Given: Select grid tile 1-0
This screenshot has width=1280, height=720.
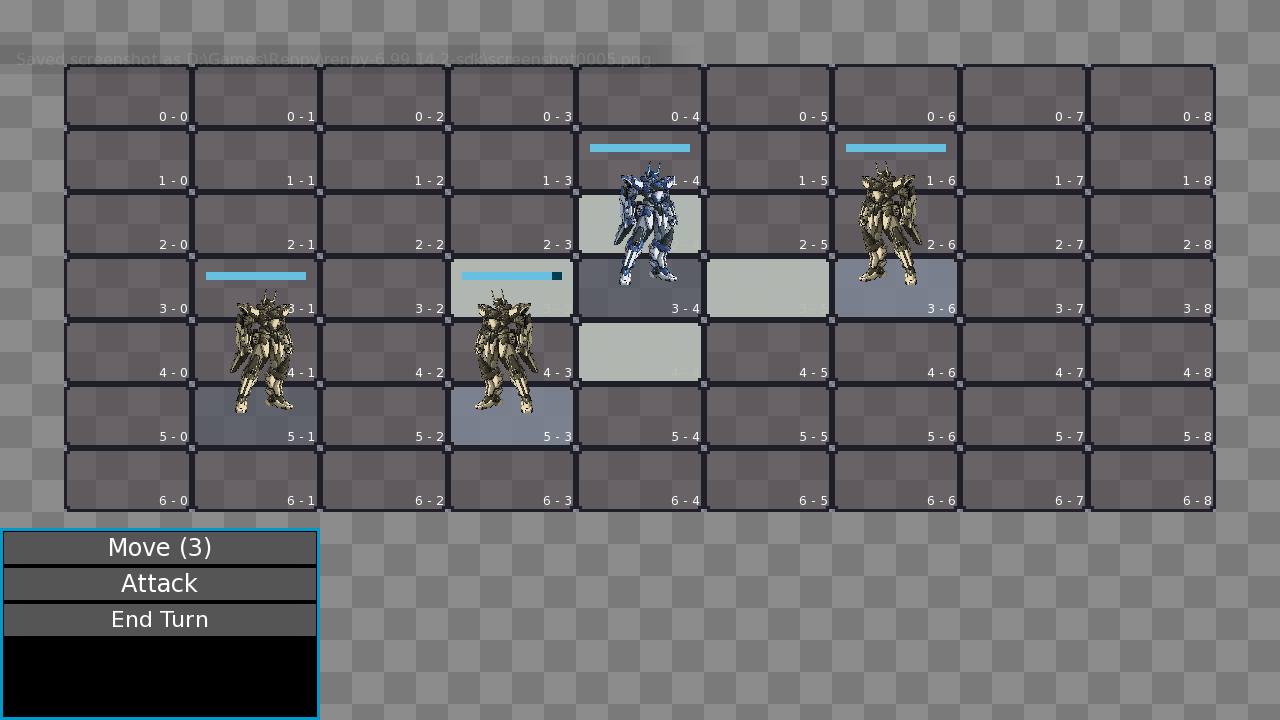Looking at the screenshot, I should pos(128,160).
